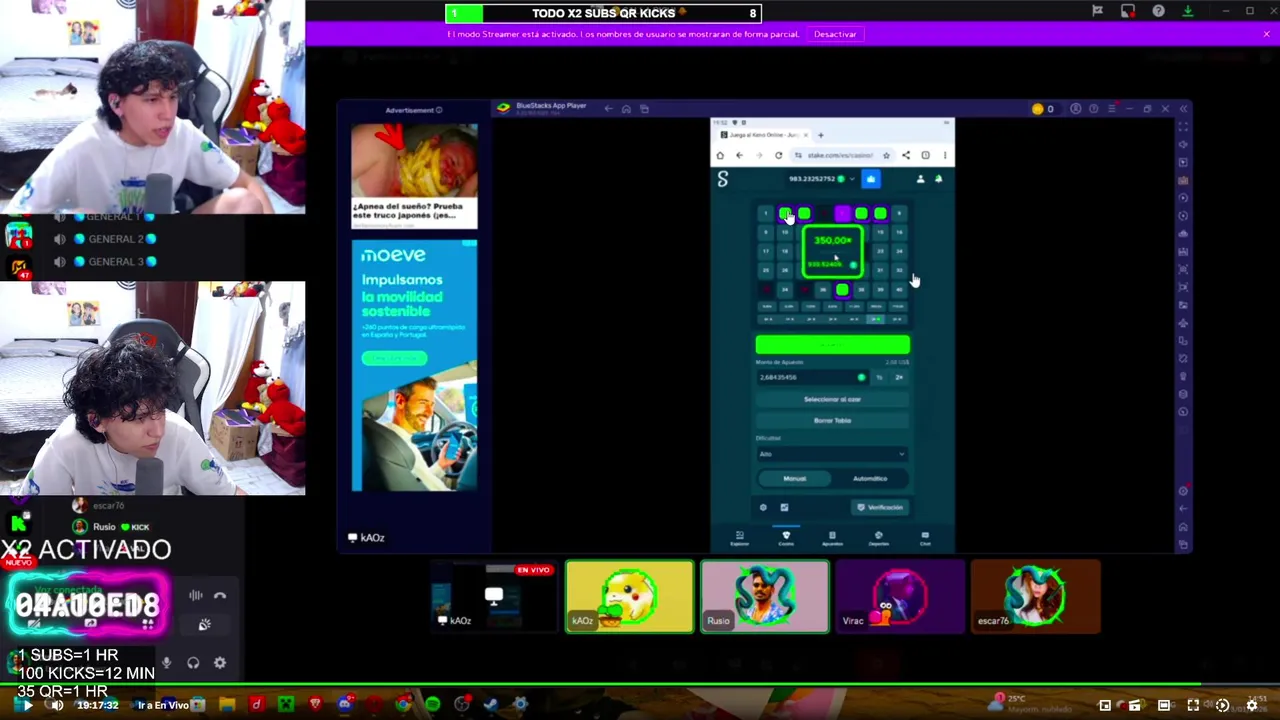Go to the browser home page
This screenshot has height=720, width=1280.
click(719, 155)
